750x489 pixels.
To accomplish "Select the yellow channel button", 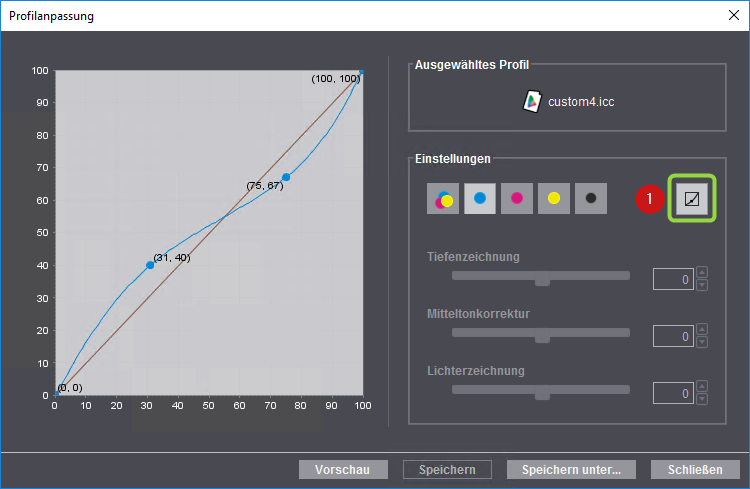I will click(x=554, y=199).
